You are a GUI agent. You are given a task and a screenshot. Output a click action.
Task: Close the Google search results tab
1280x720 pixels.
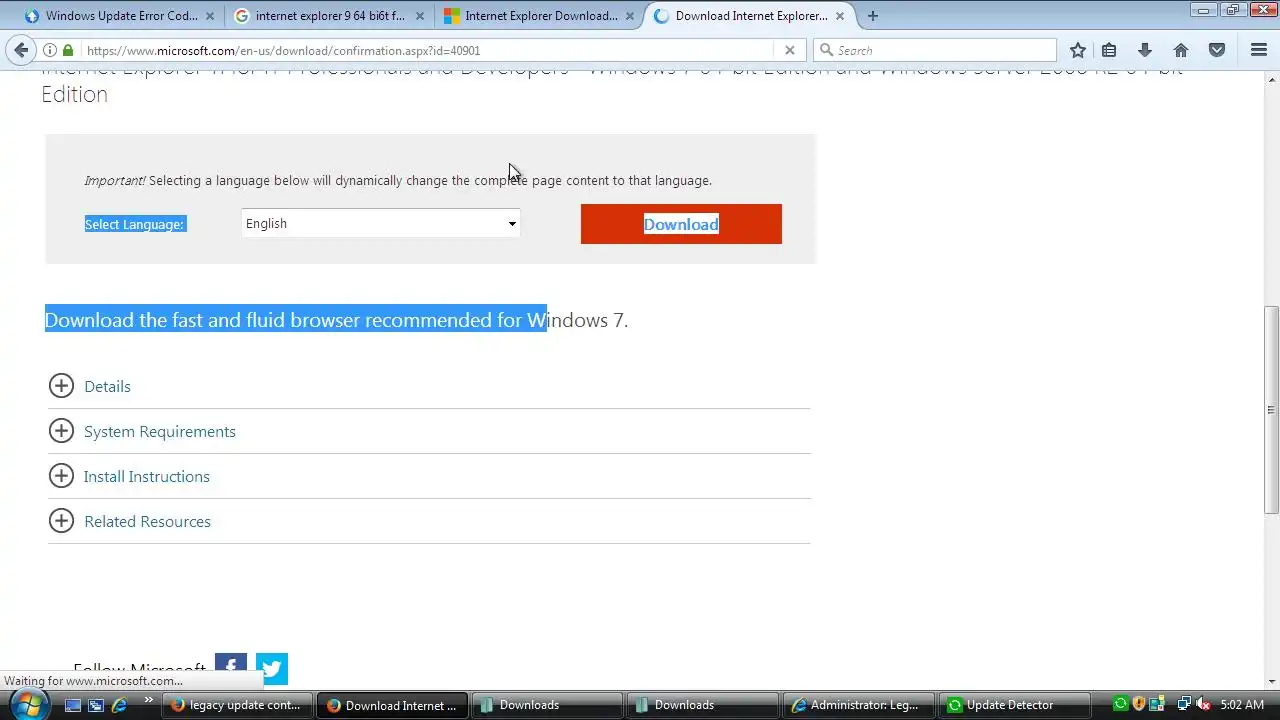420,16
